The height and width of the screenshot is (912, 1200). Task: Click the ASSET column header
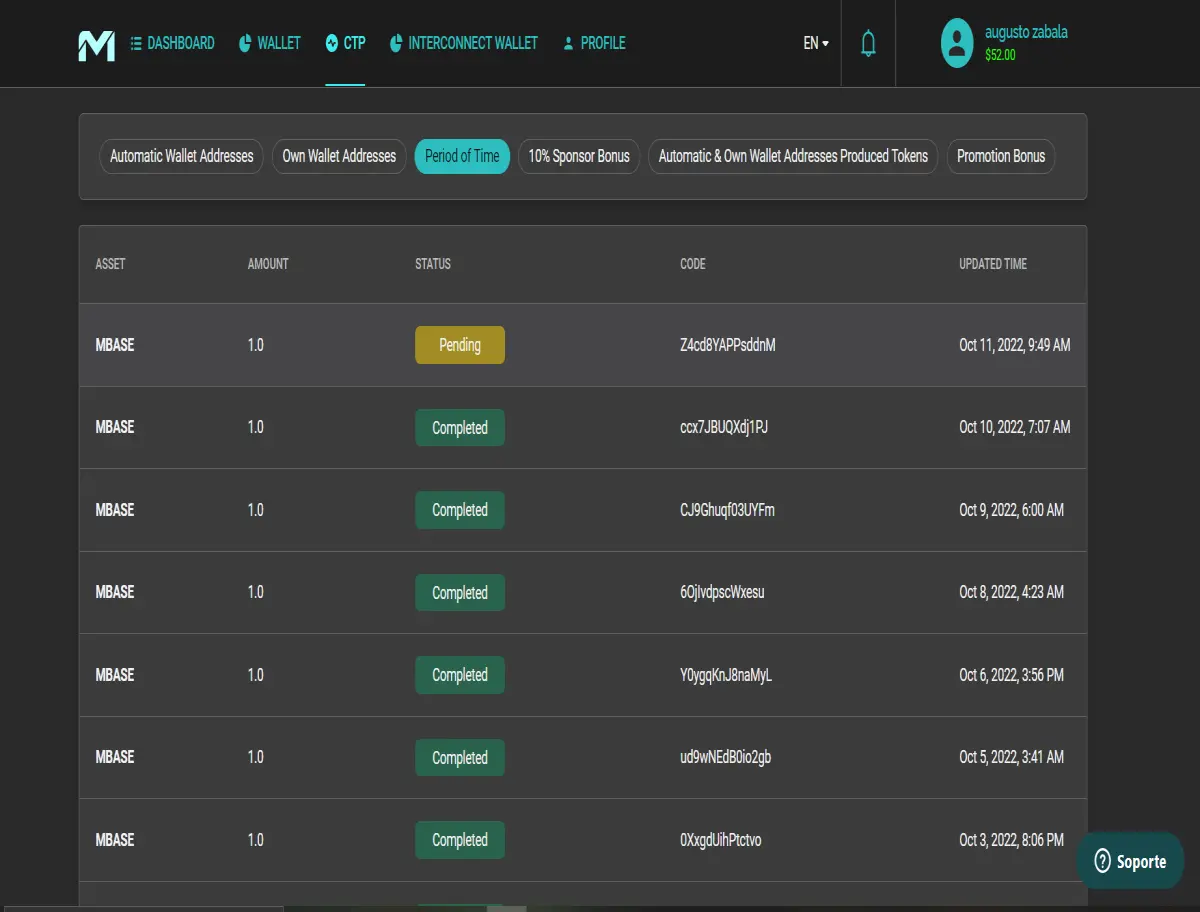pos(110,264)
